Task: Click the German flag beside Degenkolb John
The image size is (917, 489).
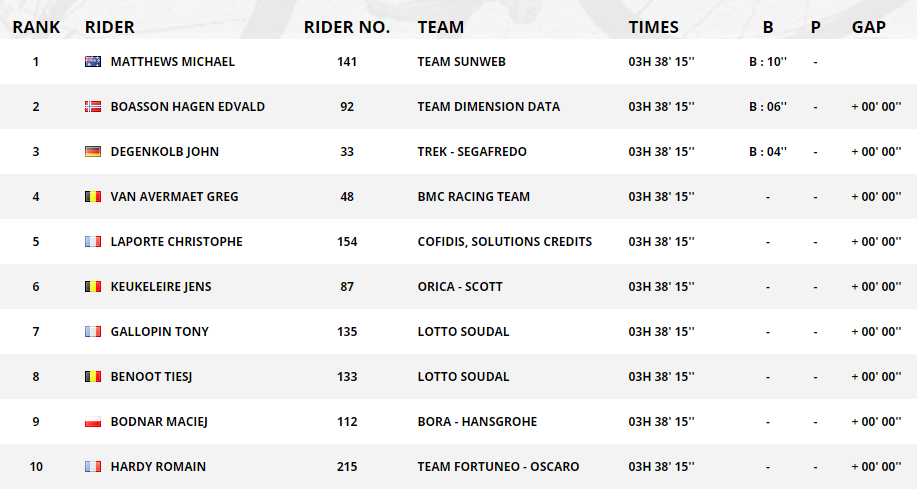Action: 93,152
